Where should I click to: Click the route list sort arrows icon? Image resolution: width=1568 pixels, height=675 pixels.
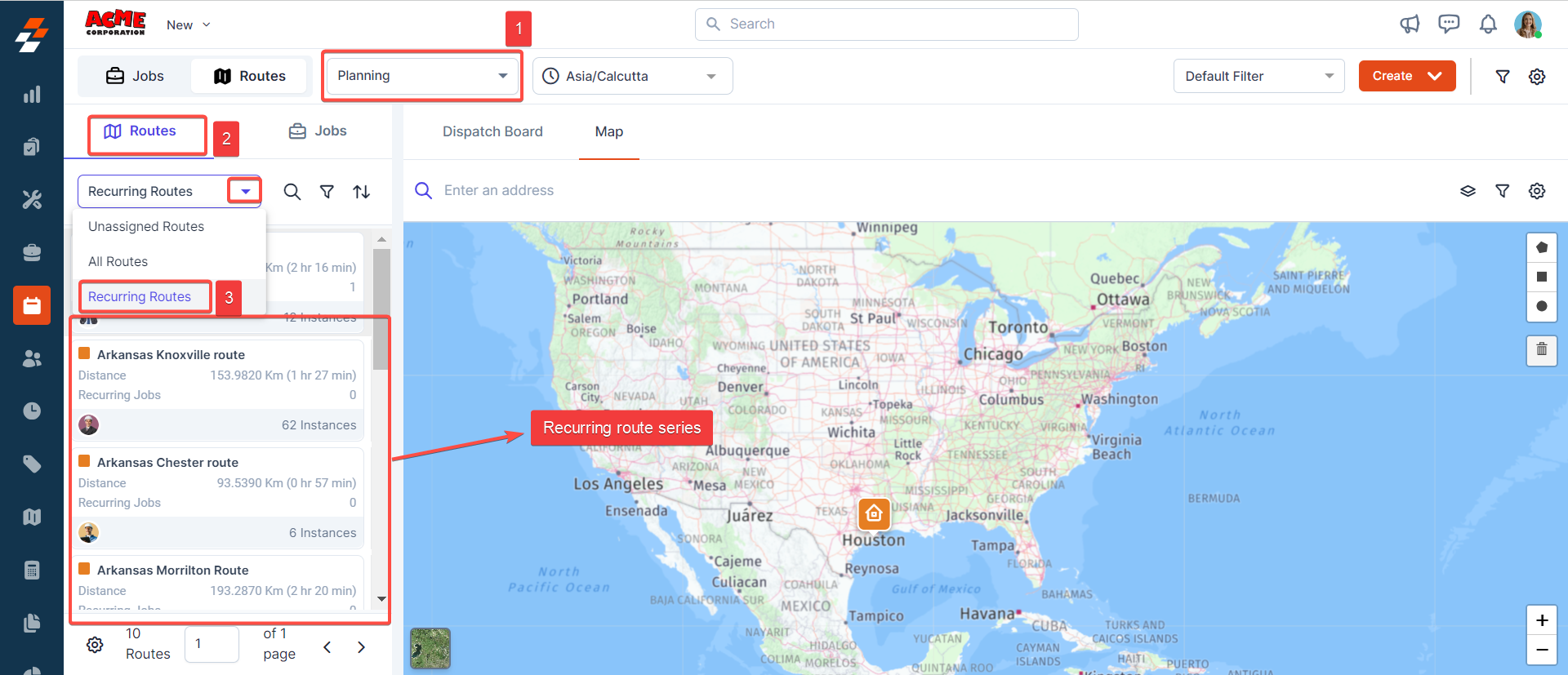pos(362,192)
